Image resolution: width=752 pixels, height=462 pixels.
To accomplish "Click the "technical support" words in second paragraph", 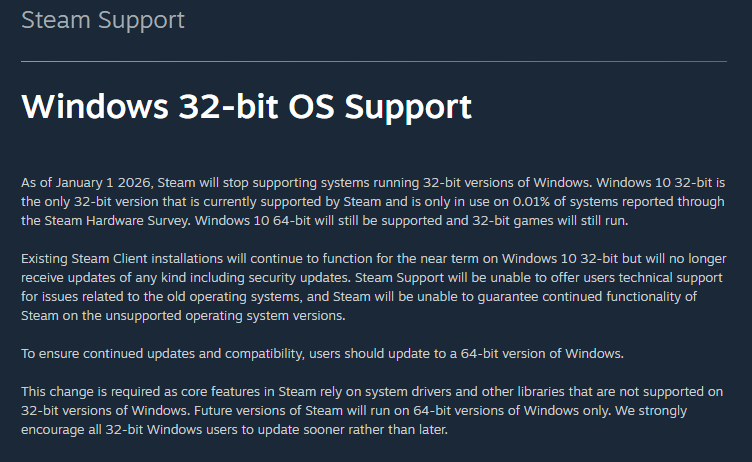I will [670, 278].
